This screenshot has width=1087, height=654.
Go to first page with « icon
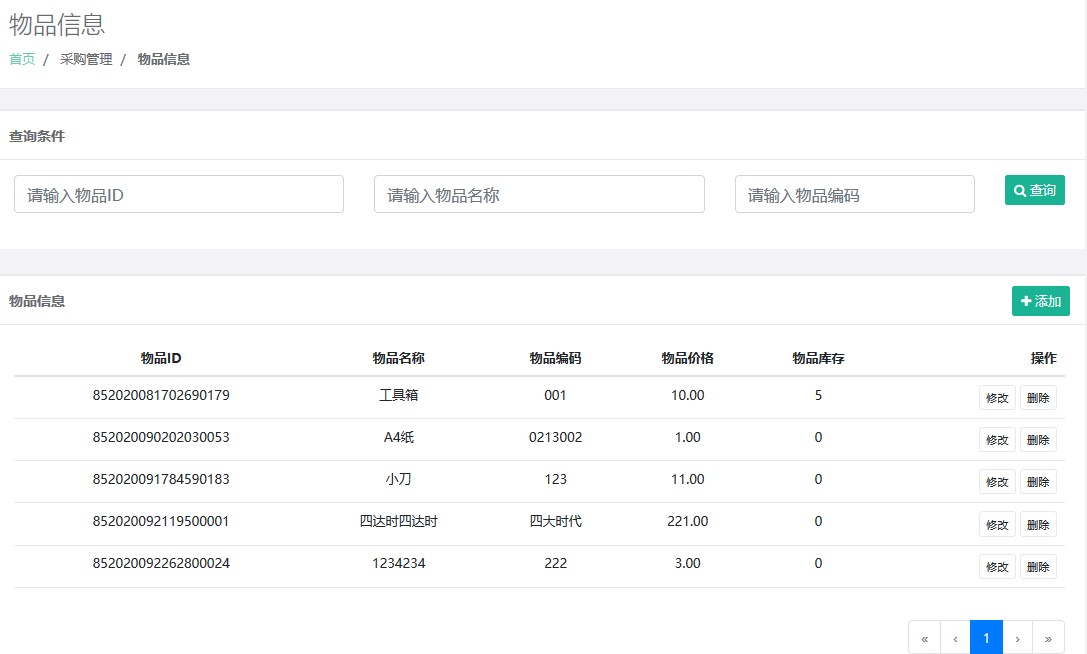(924, 638)
